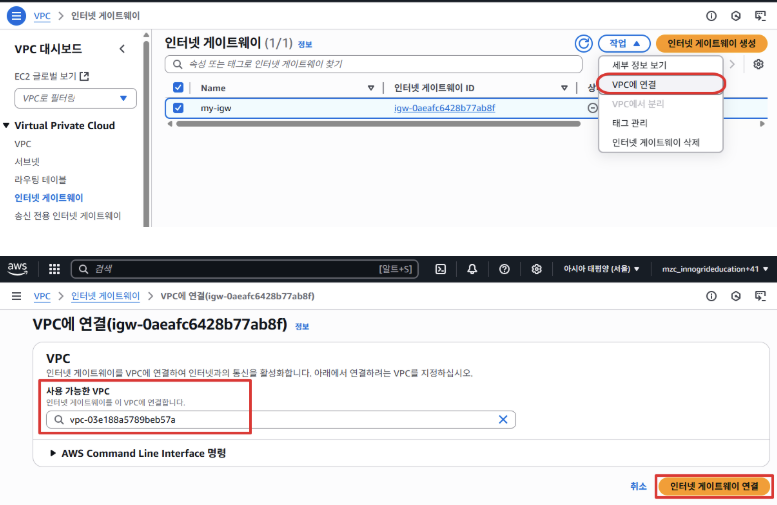Viewport: 777px width, 505px height.
Task: Click the 사용 가능한 VPC input field
Action: click(x=281, y=419)
